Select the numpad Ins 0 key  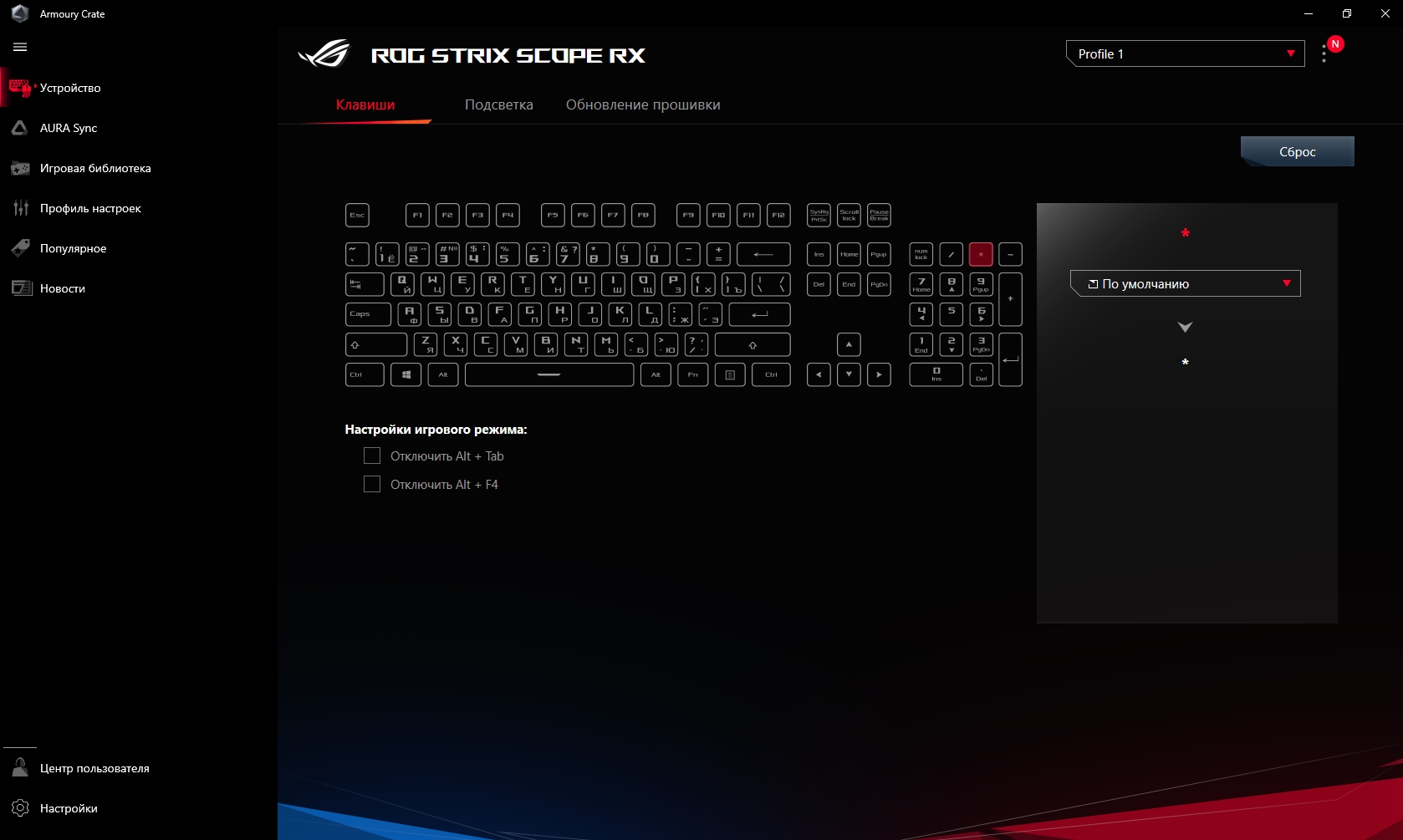pos(936,374)
